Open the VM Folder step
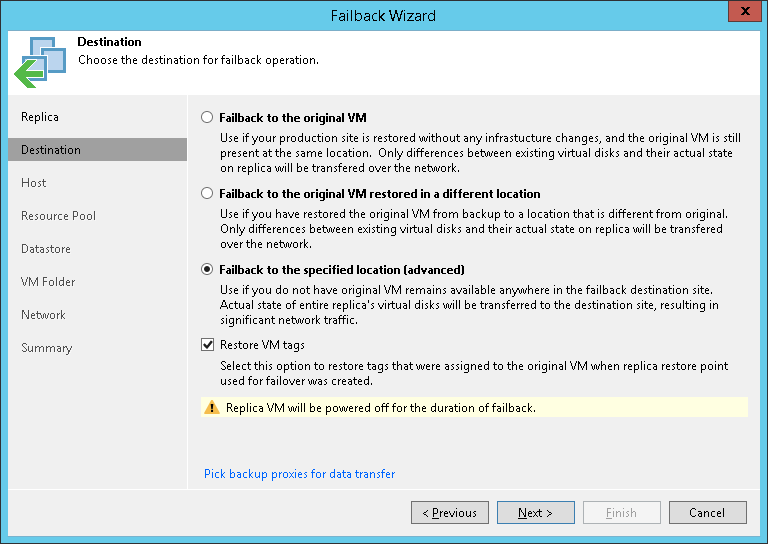The image size is (768, 544). pyautogui.click(x=48, y=282)
